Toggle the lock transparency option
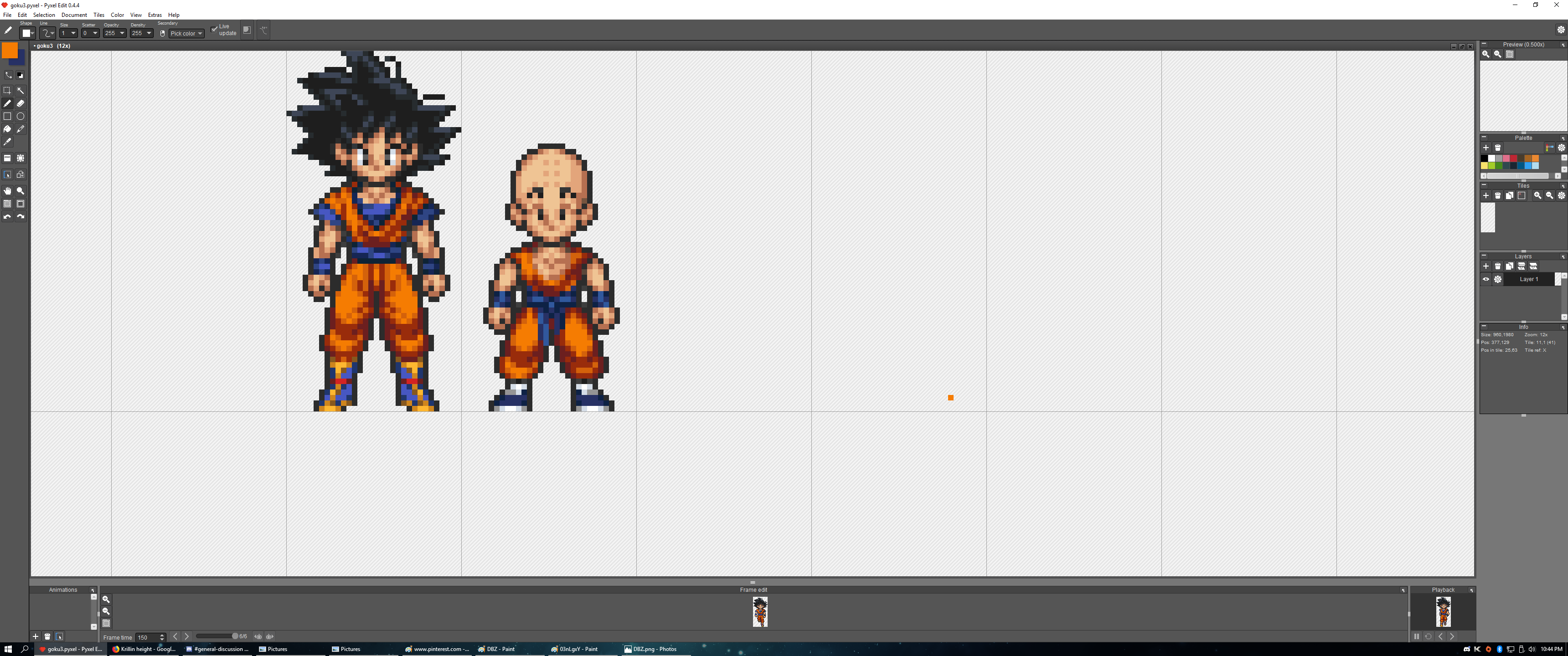The height and width of the screenshot is (656, 1568). click(x=247, y=30)
